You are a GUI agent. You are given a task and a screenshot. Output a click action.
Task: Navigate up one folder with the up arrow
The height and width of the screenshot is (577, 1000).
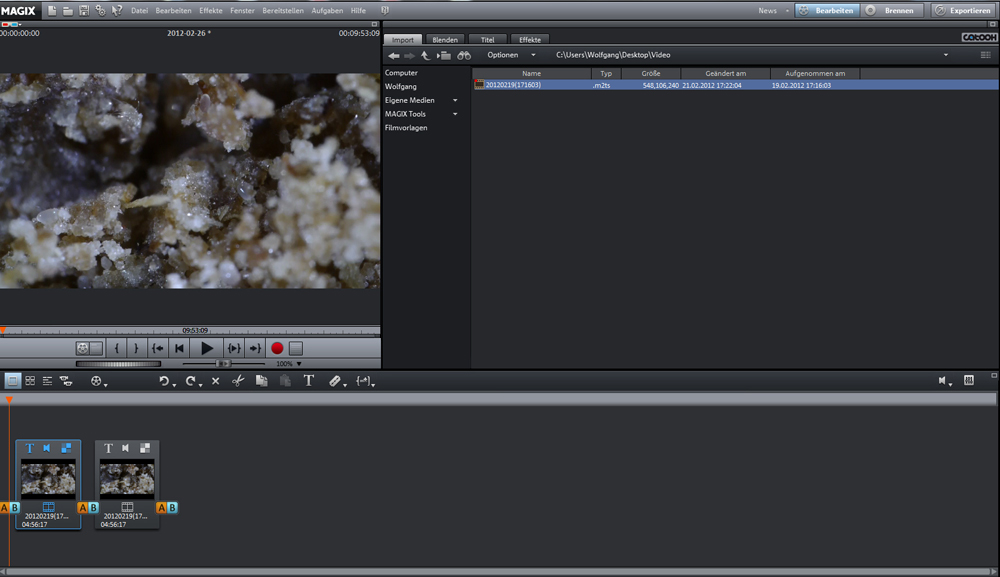click(425, 55)
